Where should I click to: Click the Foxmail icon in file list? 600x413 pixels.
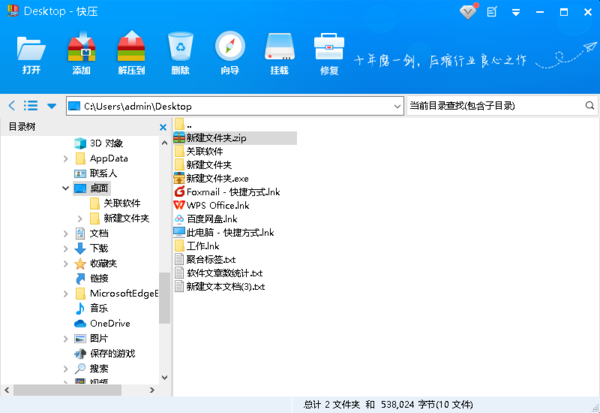point(179,192)
